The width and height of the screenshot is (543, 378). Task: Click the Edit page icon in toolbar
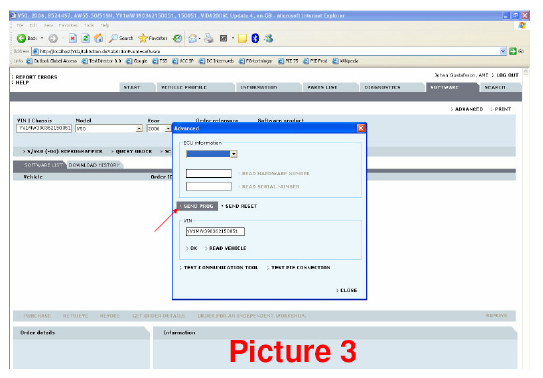click(223, 38)
